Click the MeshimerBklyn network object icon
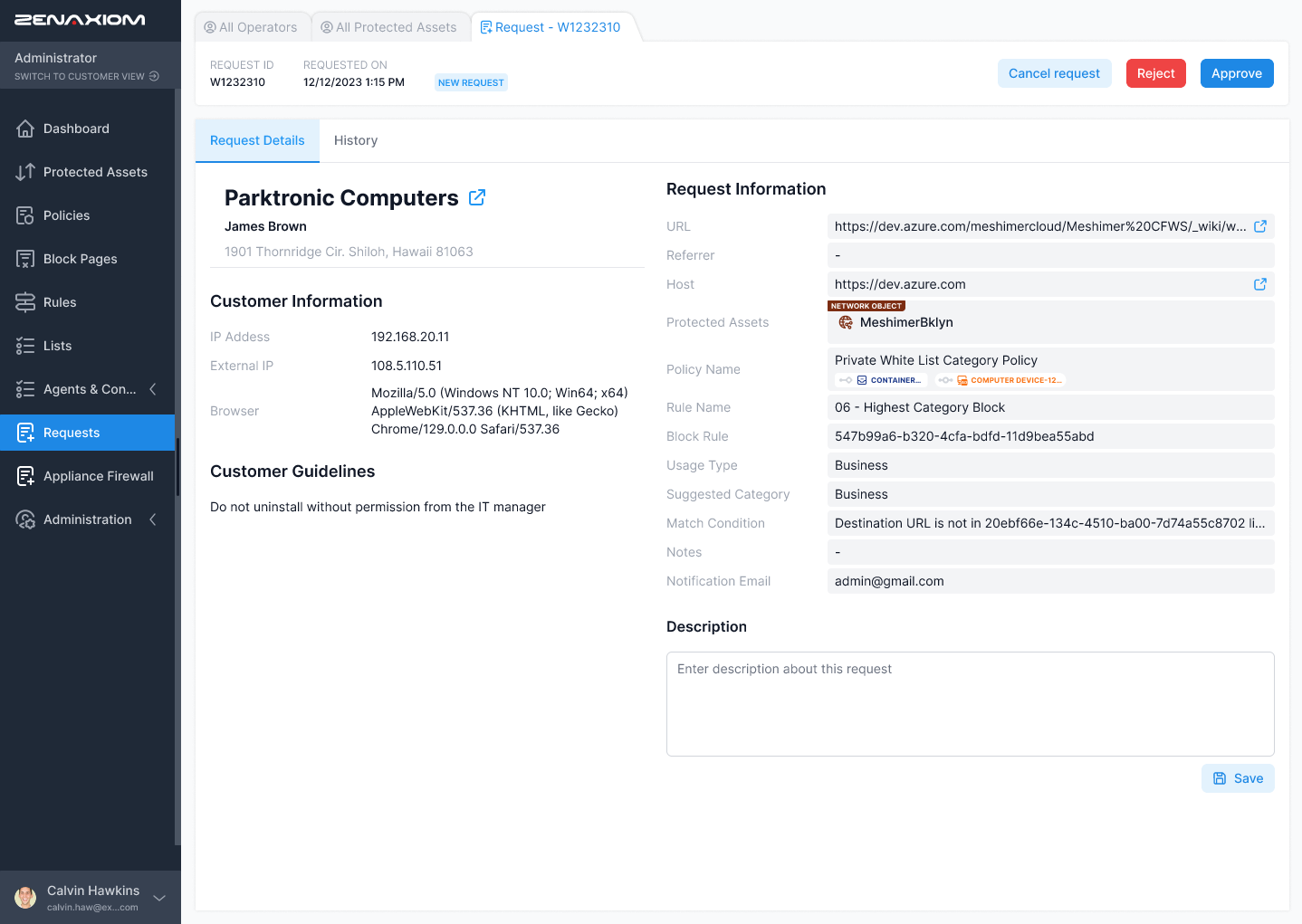The height and width of the screenshot is (924, 1302). pyautogui.click(x=846, y=322)
